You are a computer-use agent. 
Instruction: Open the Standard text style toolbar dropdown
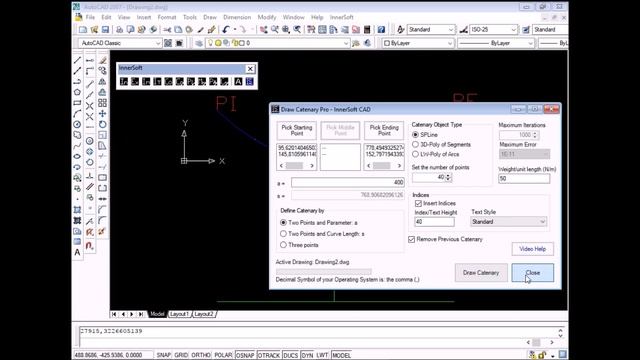tap(431, 29)
